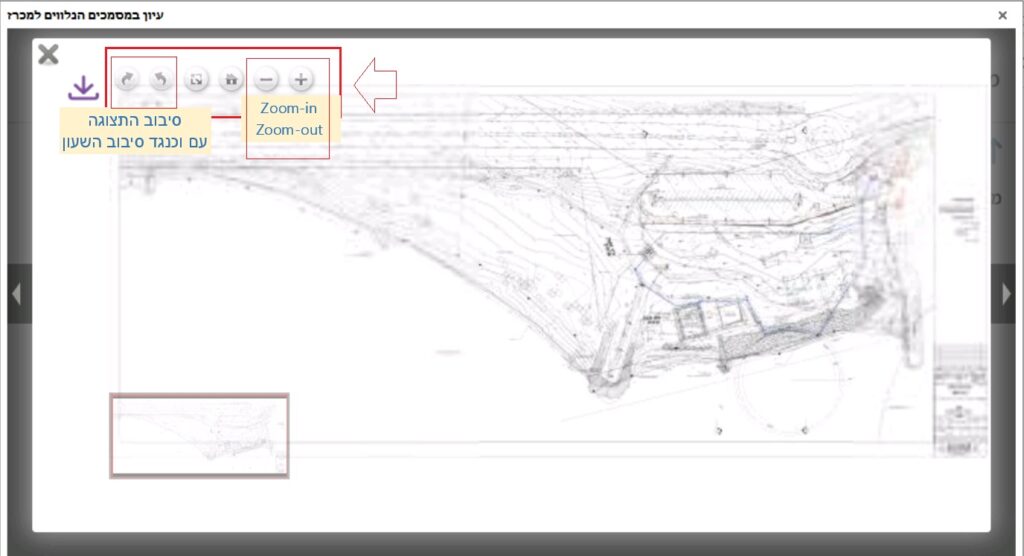Zoom out with the minus button

point(266,80)
